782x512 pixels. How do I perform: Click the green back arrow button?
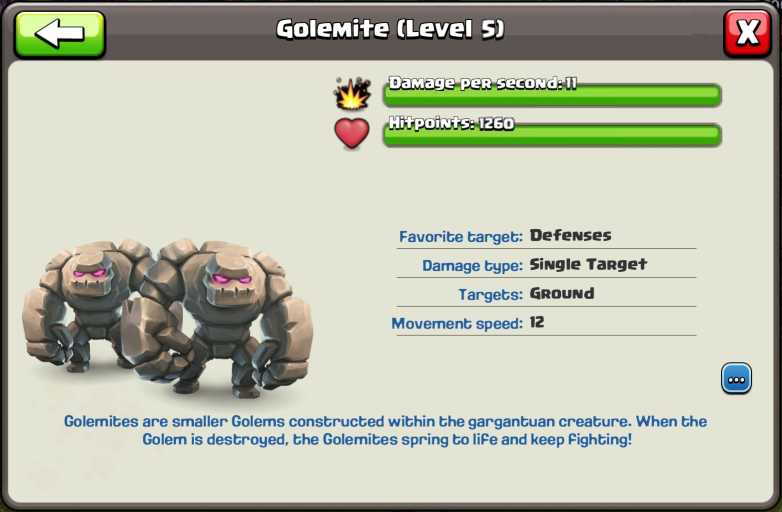pyautogui.click(x=60, y=34)
